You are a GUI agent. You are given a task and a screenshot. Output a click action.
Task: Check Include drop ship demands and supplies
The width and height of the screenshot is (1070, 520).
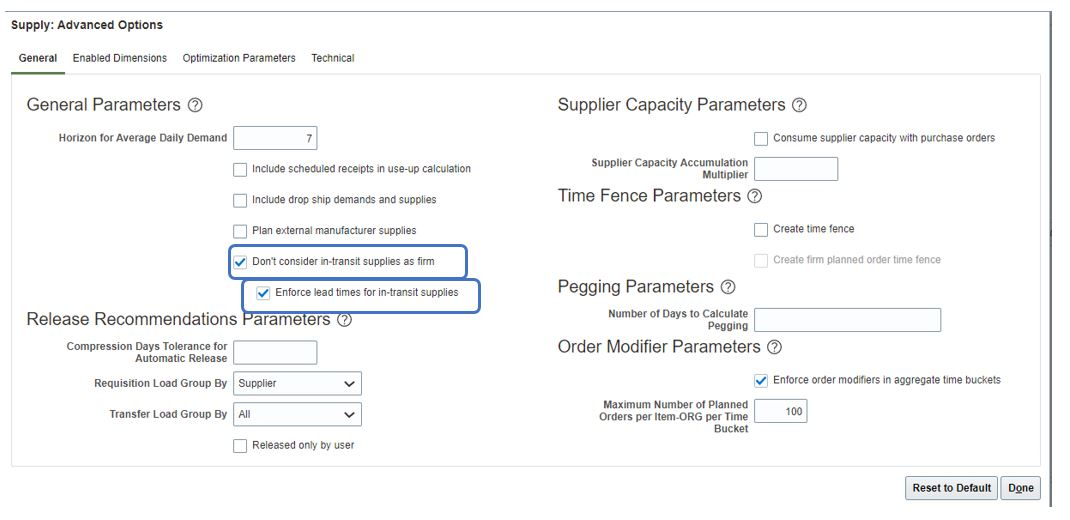coord(240,200)
